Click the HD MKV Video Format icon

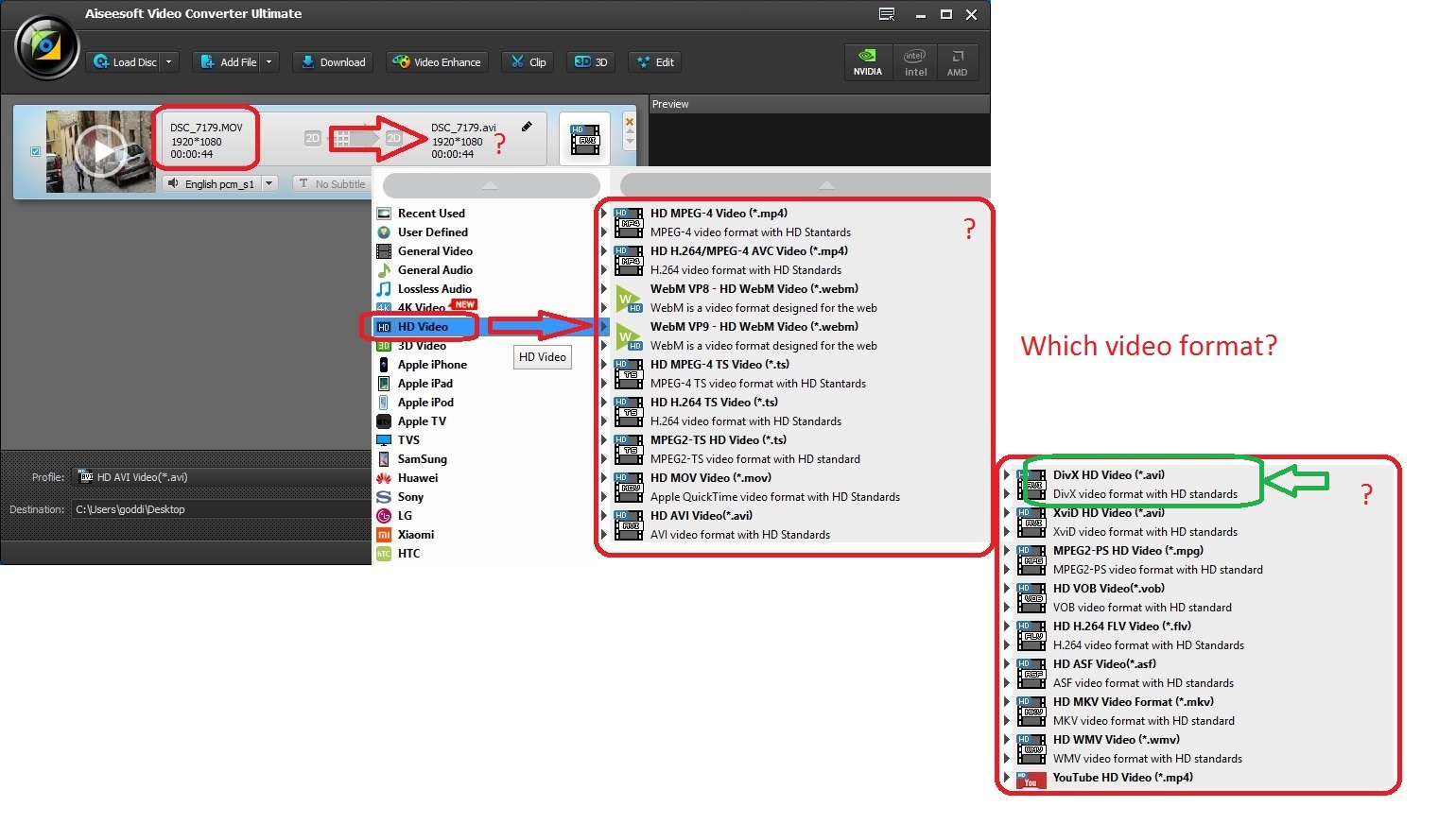click(x=1031, y=712)
